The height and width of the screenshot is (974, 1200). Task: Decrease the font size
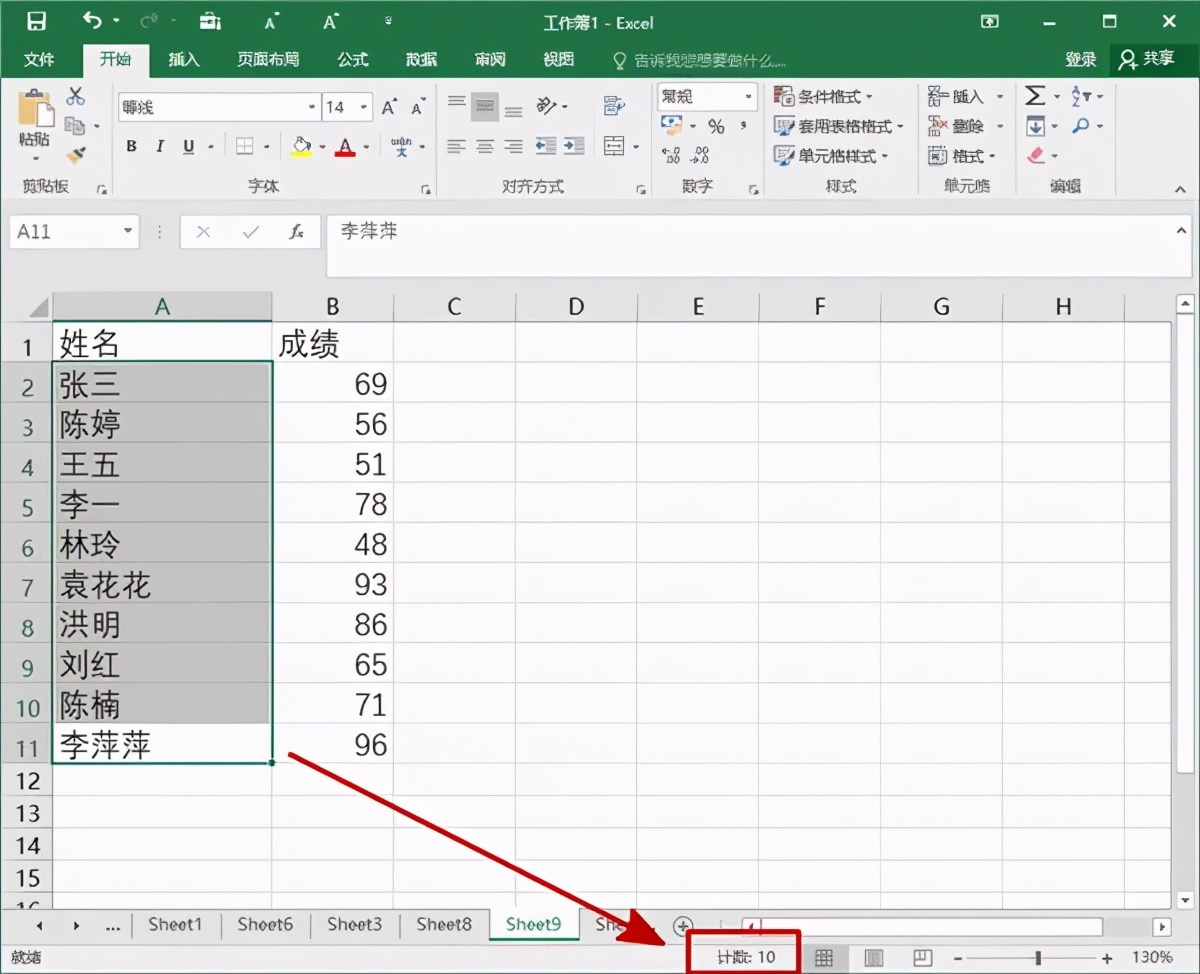click(x=417, y=107)
